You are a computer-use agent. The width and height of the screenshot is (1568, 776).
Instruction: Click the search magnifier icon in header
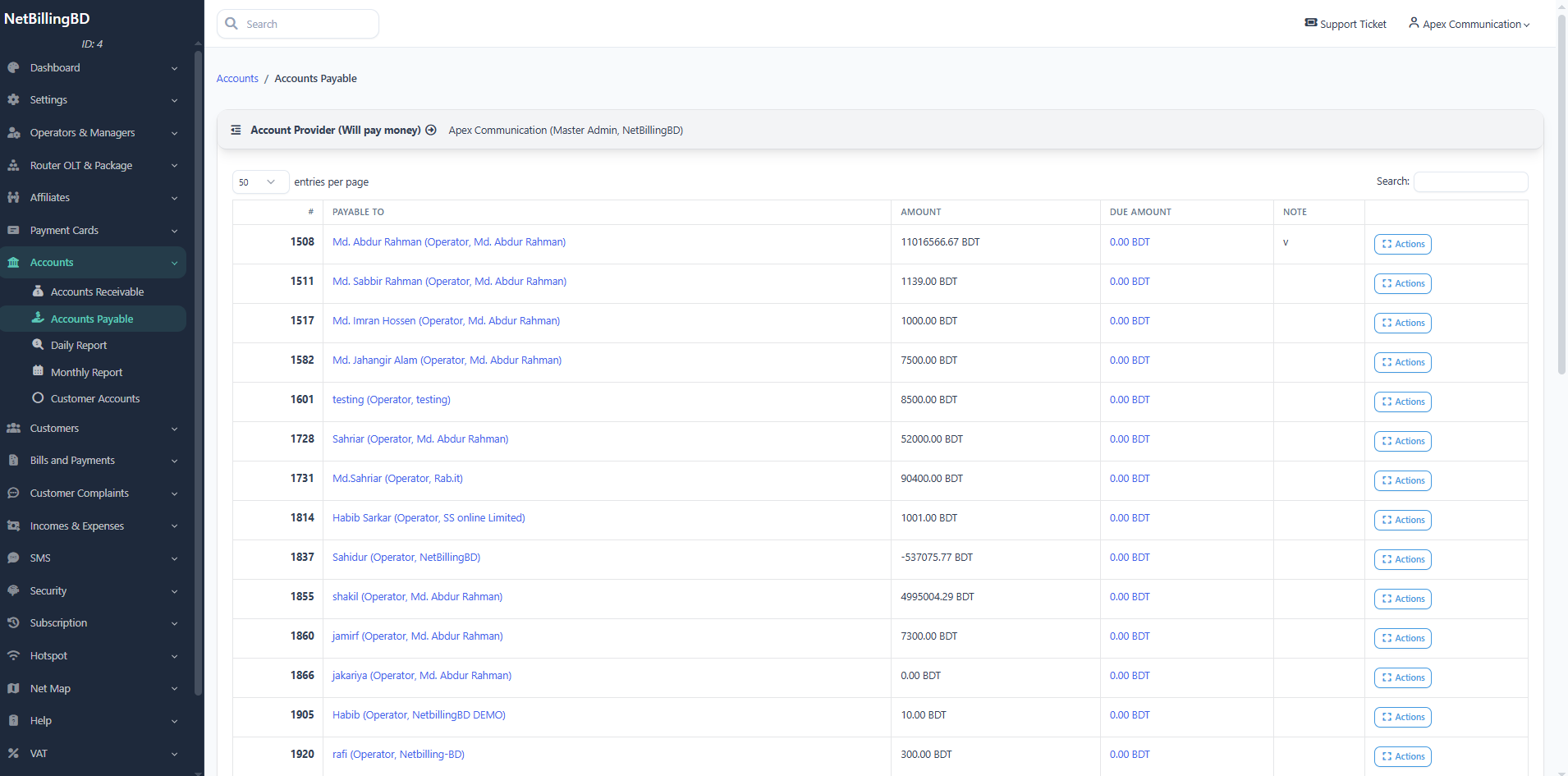(232, 24)
